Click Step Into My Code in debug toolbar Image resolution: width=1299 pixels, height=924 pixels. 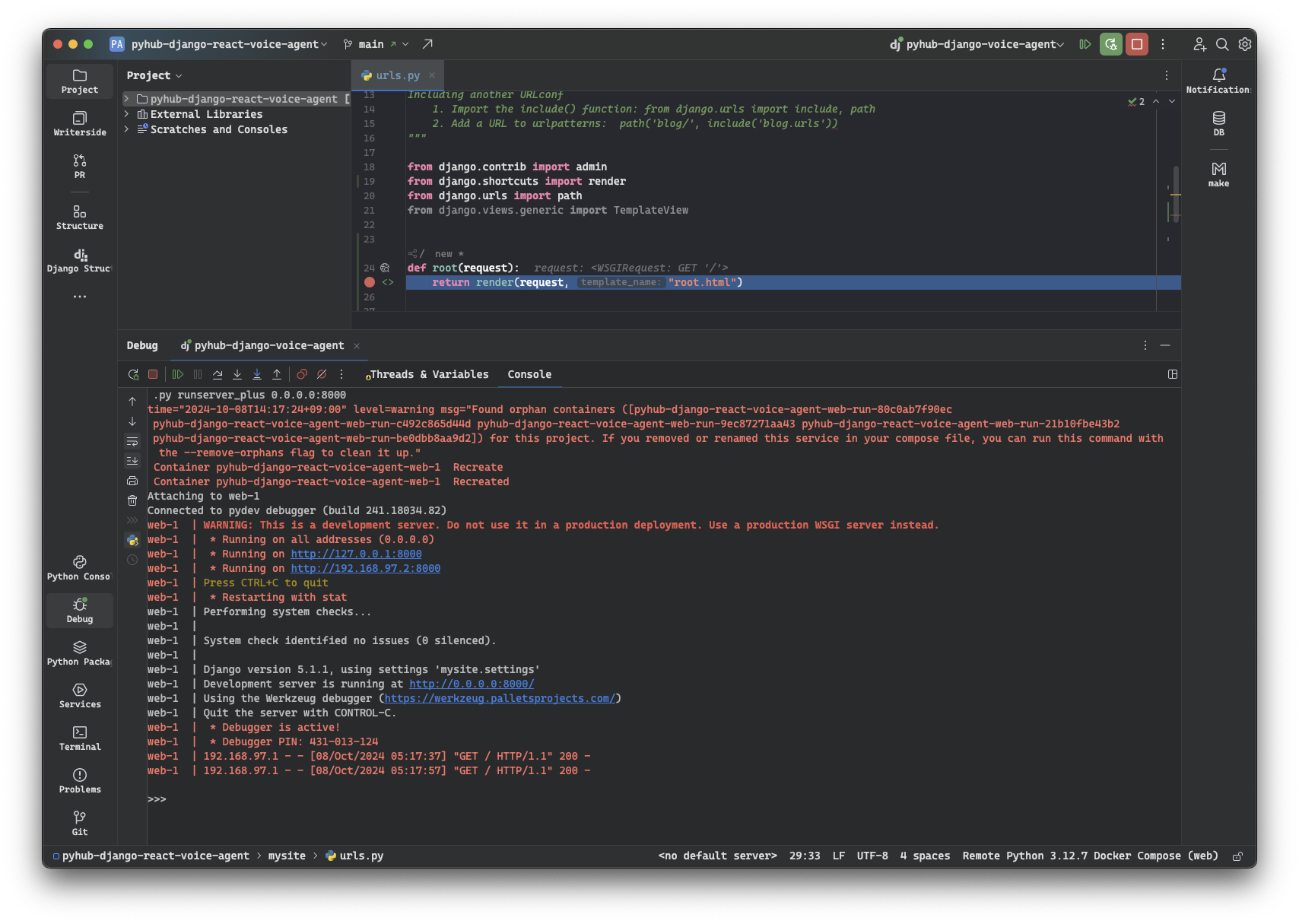click(x=257, y=374)
